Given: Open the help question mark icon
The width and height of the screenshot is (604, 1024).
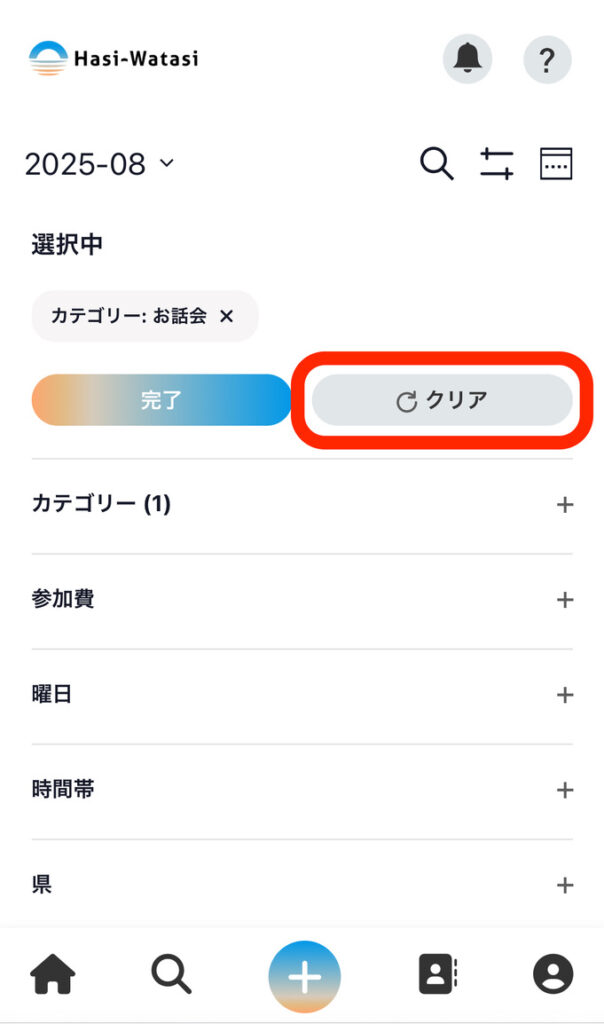Looking at the screenshot, I should click(547, 60).
